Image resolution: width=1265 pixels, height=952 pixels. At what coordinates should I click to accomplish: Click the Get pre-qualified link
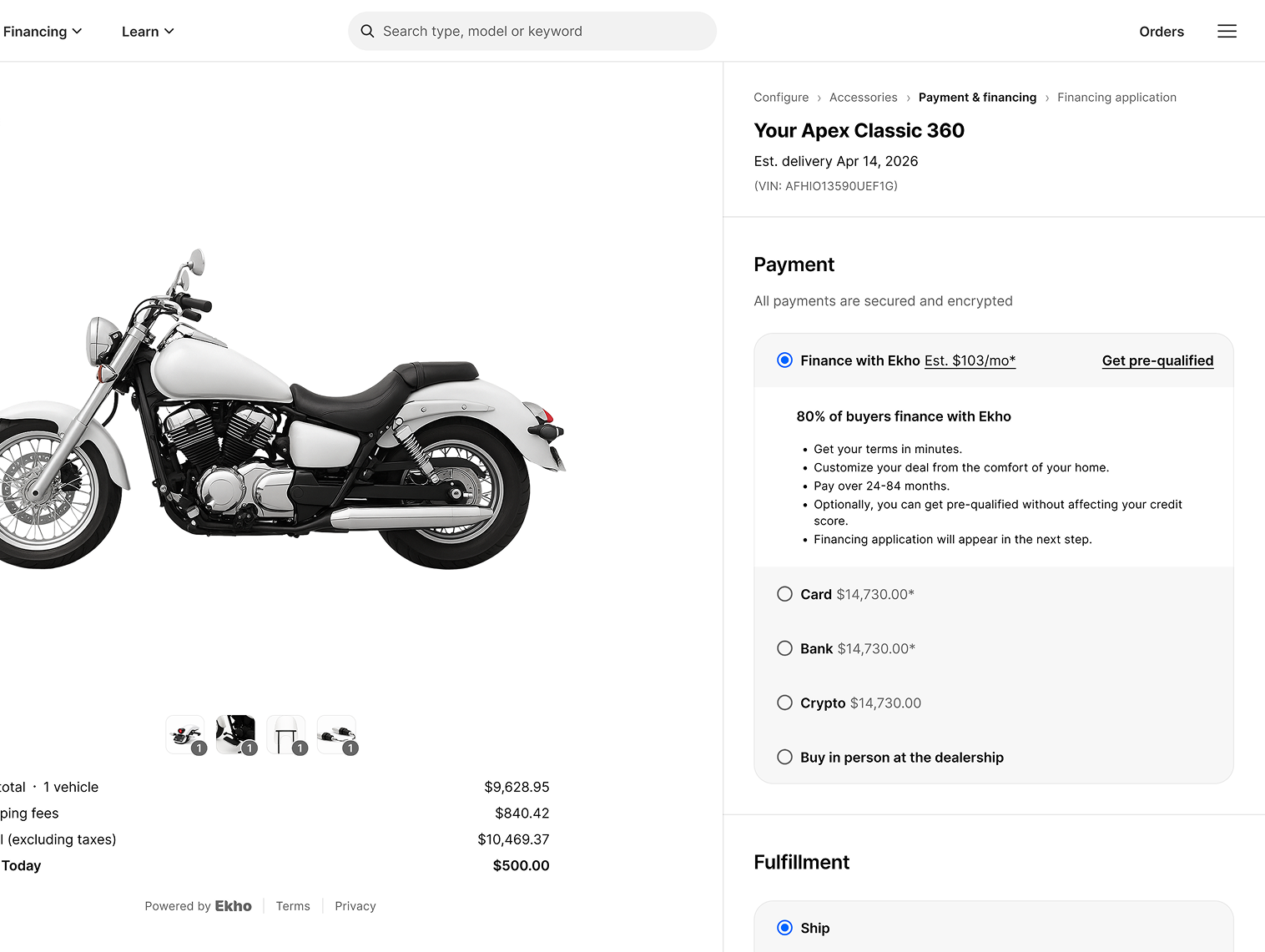pyautogui.click(x=1157, y=360)
